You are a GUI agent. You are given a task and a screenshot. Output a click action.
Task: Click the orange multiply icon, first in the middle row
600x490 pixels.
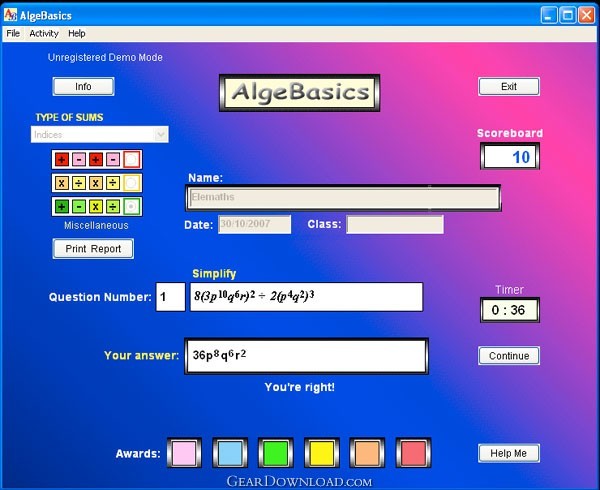[62, 183]
